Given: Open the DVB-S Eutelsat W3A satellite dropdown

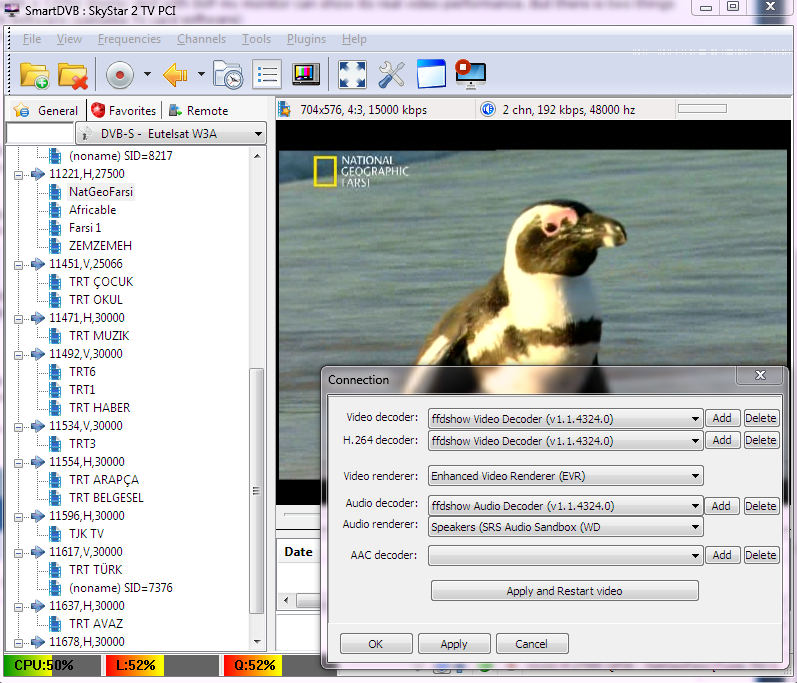Looking at the screenshot, I should tap(171, 133).
